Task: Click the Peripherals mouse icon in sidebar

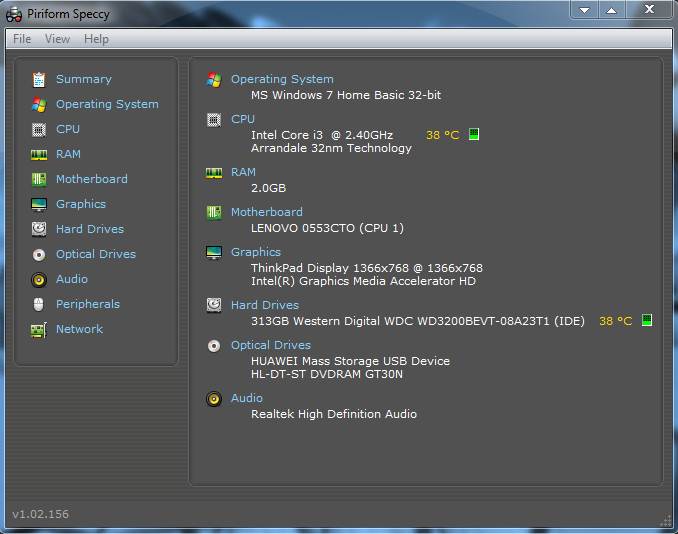Action: click(x=38, y=304)
